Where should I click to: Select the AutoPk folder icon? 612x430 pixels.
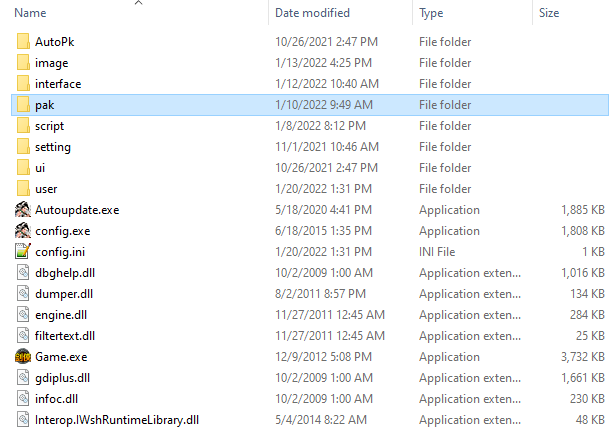tap(24, 42)
